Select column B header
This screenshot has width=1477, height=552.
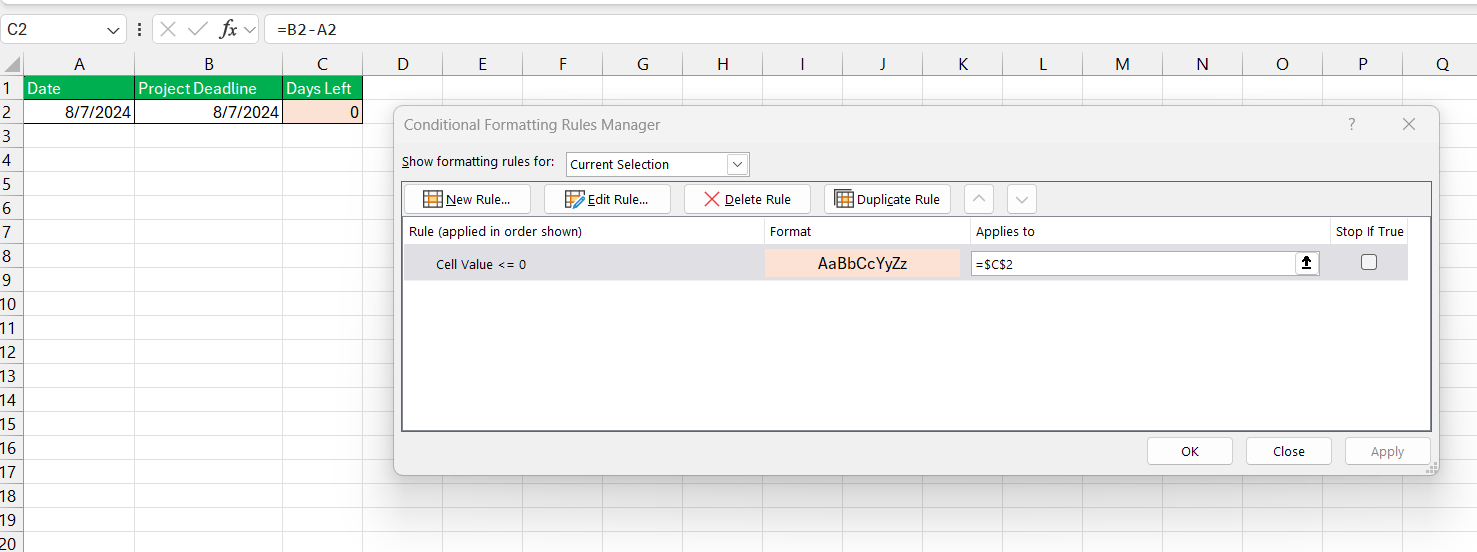(208, 64)
